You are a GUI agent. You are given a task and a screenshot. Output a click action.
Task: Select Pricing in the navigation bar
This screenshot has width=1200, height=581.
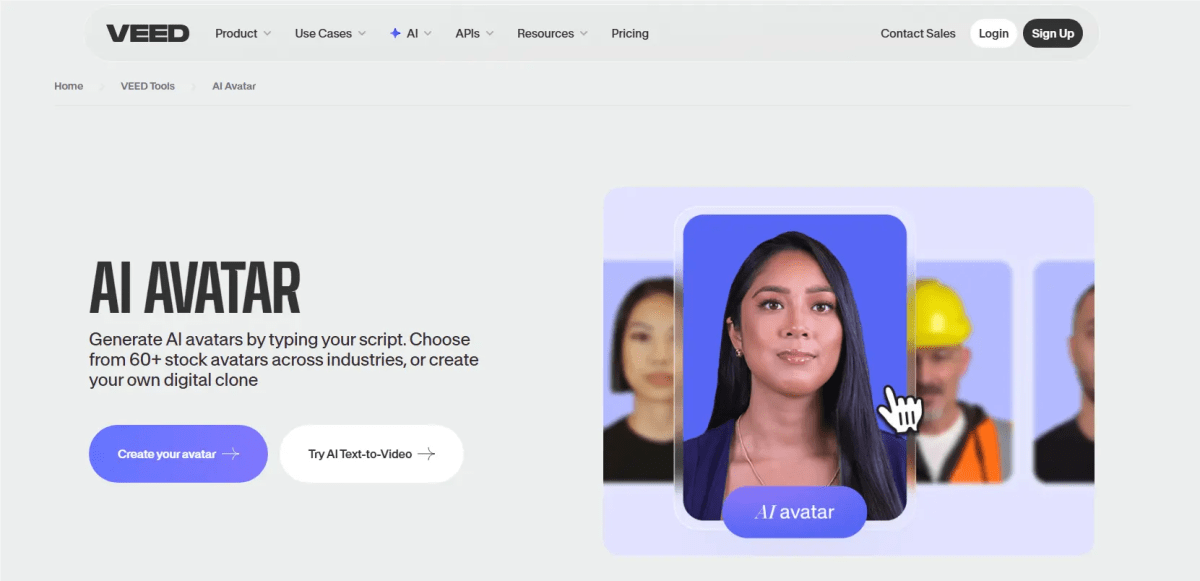pos(629,33)
